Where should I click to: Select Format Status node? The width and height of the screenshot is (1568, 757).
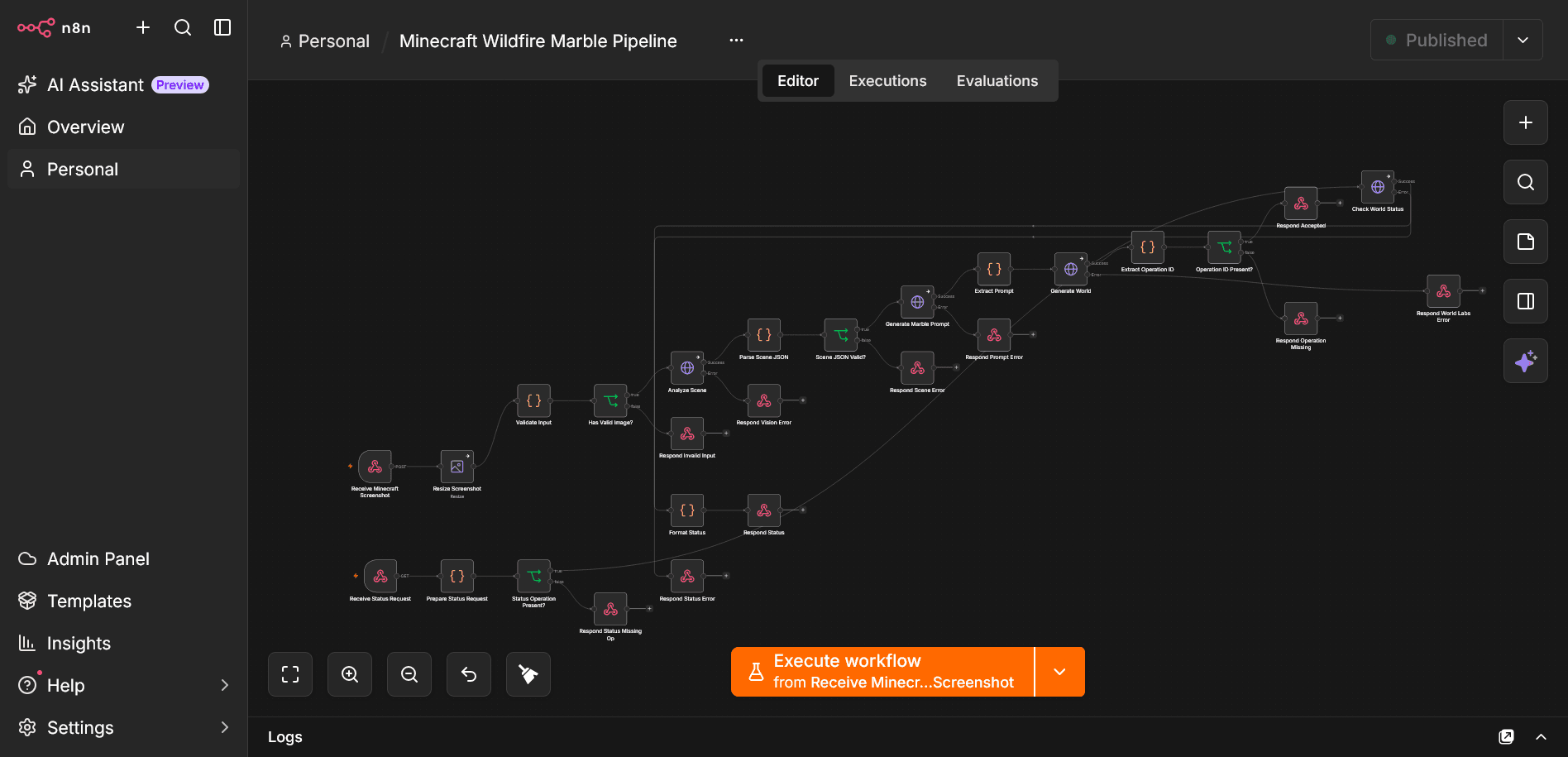tap(687, 510)
